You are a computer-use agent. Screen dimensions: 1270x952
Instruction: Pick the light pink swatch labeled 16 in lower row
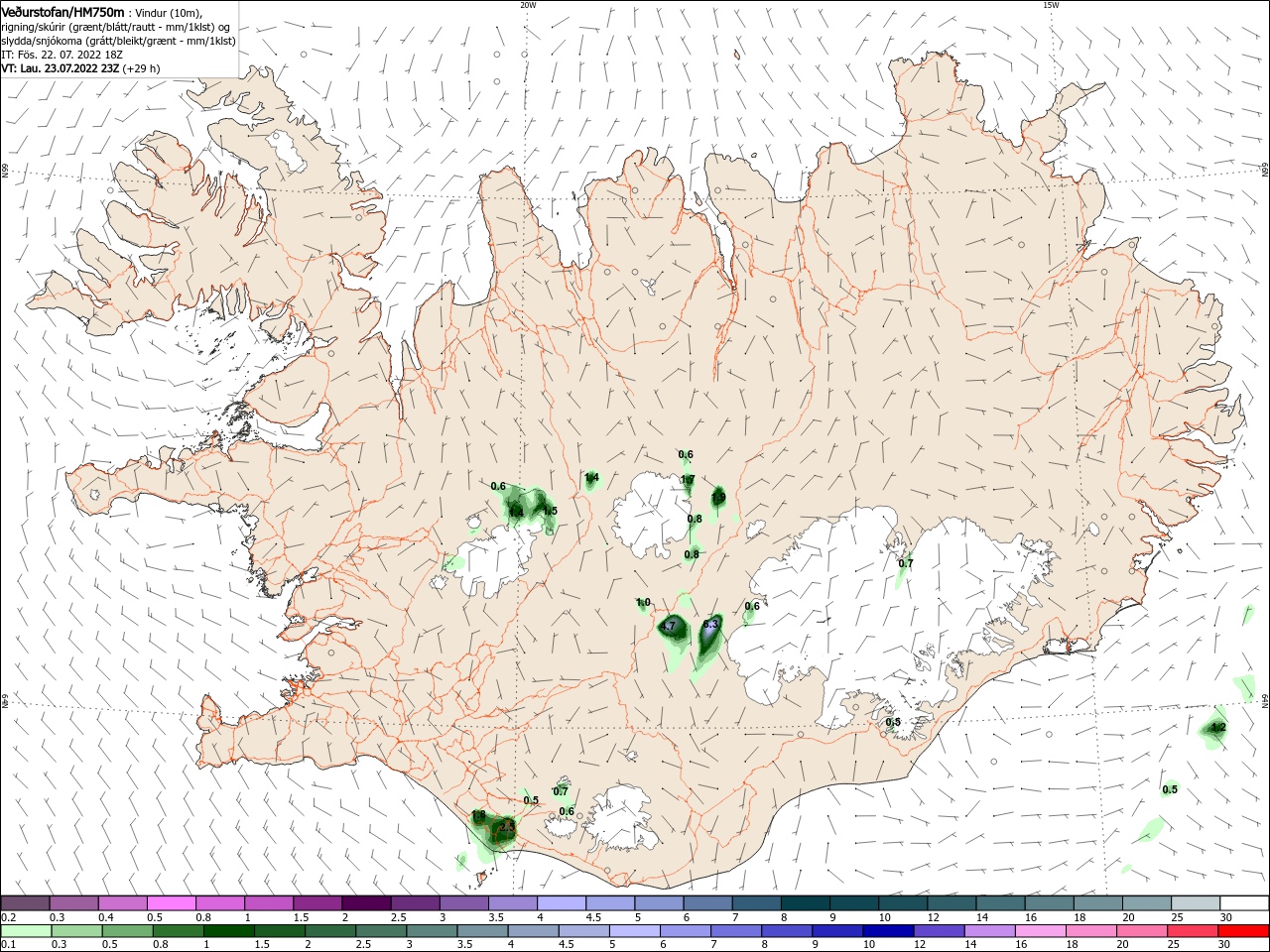tap(1040, 931)
